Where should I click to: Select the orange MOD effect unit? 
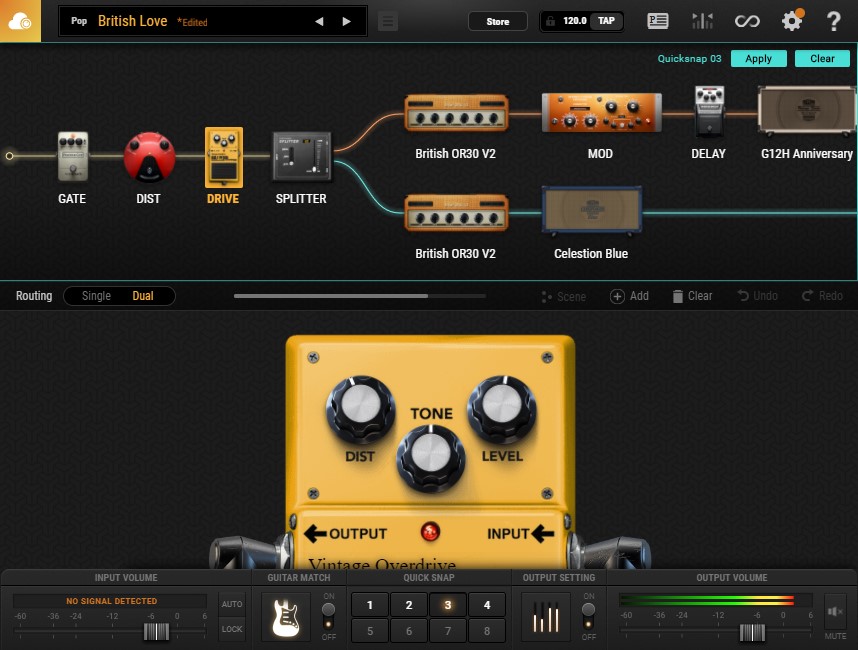(601, 113)
